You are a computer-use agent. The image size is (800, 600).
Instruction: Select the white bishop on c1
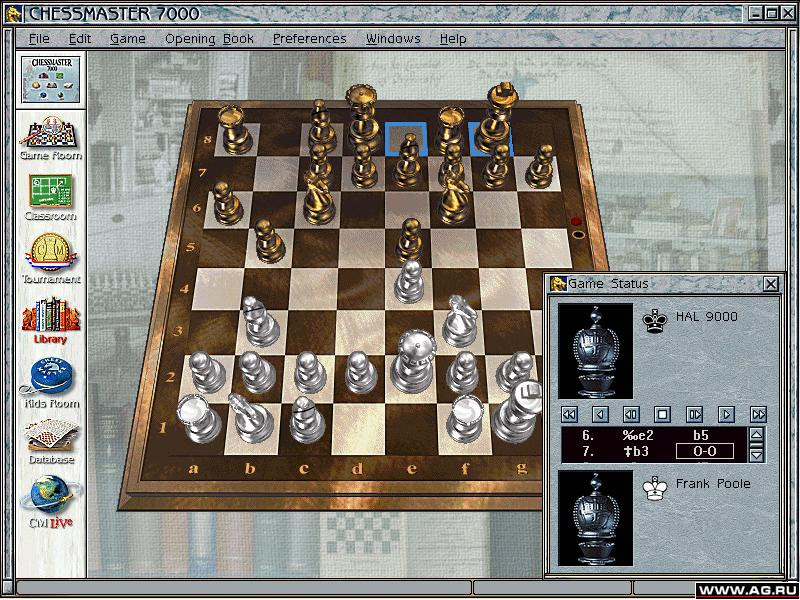click(307, 419)
